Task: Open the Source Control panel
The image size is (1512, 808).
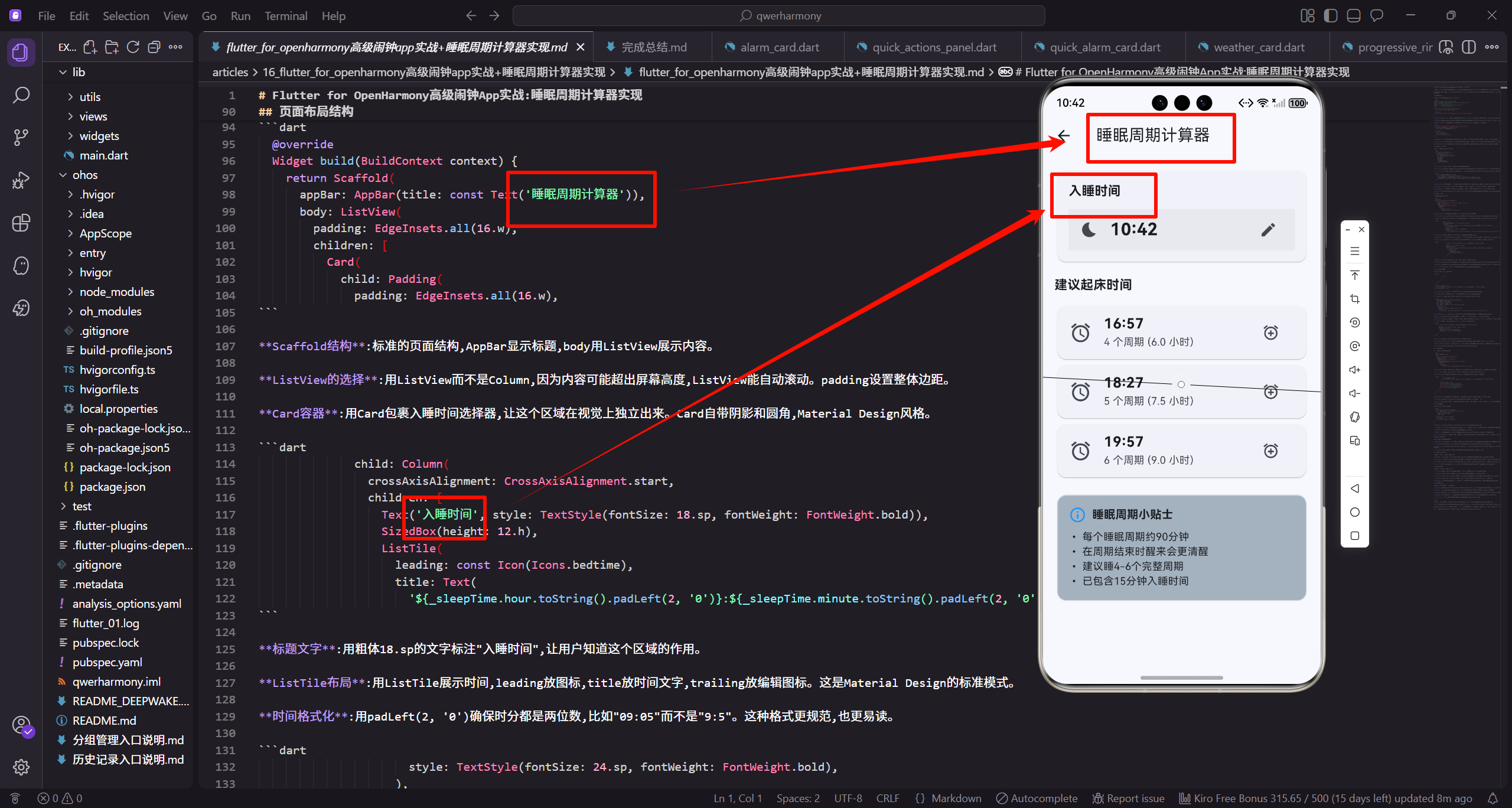Action: point(21,137)
